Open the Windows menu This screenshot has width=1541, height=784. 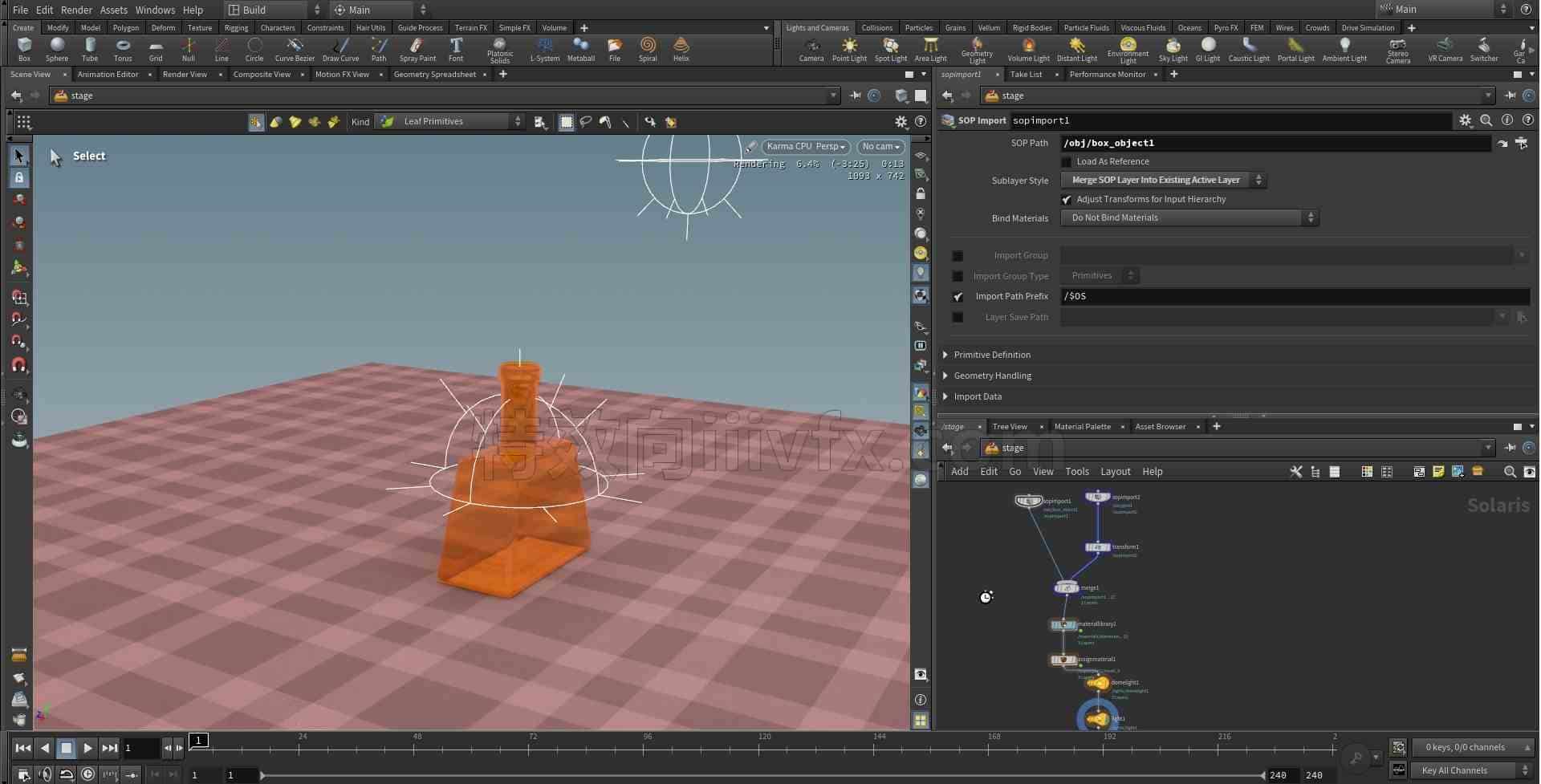click(x=155, y=10)
